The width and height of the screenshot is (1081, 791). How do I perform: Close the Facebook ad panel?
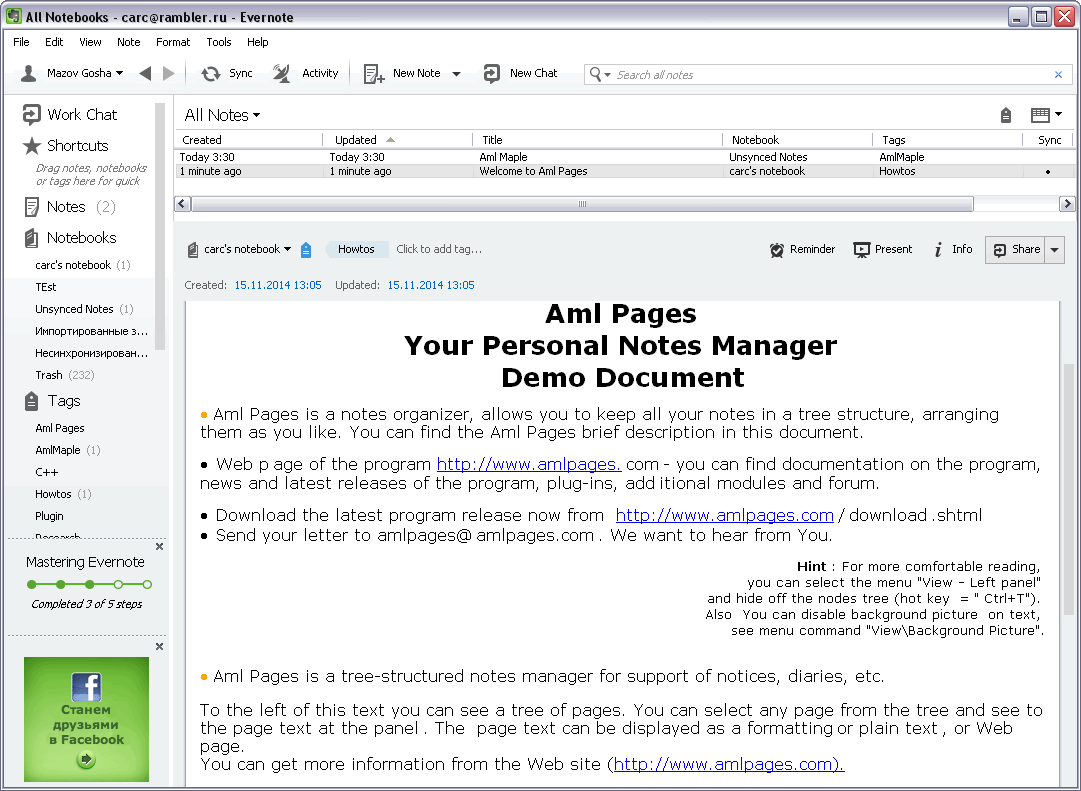tap(159, 646)
